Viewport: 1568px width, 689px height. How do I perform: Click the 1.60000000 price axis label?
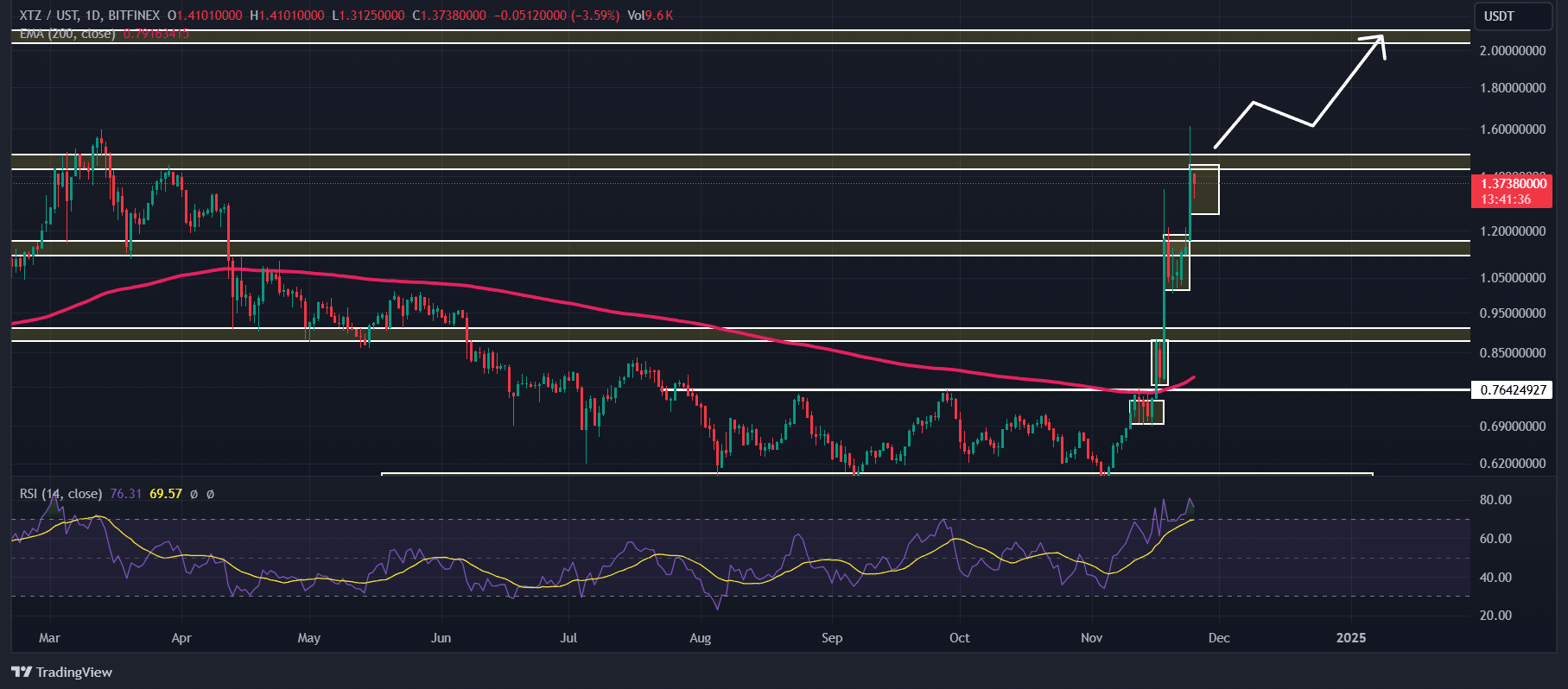coord(1513,130)
